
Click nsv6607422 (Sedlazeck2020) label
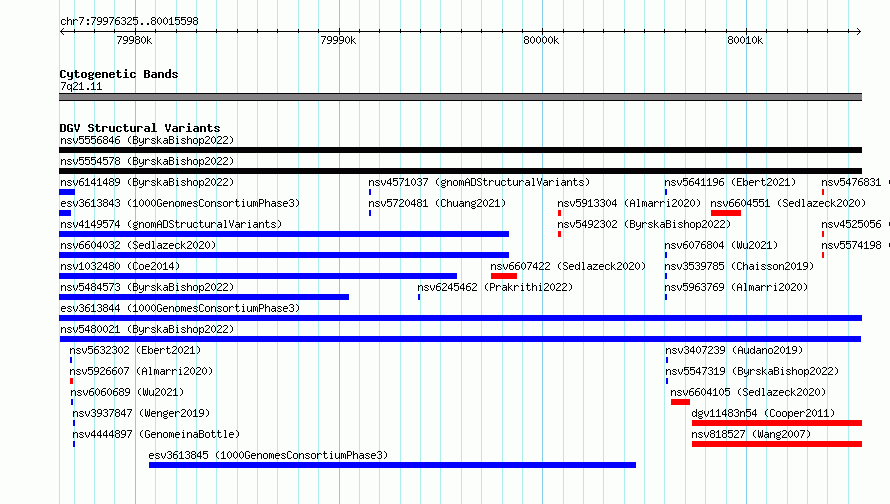click(x=568, y=266)
